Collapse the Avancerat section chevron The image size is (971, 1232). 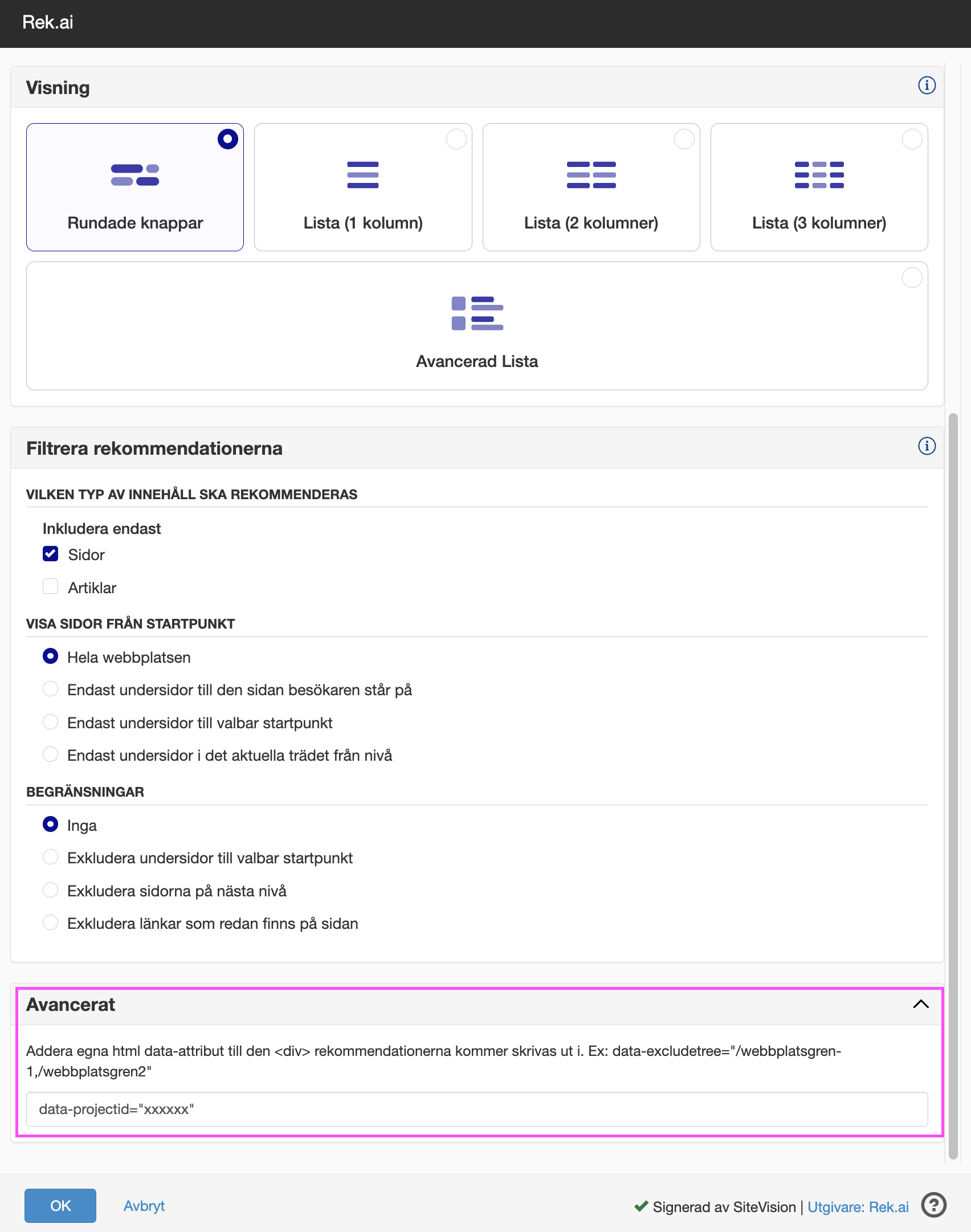pos(921,1005)
